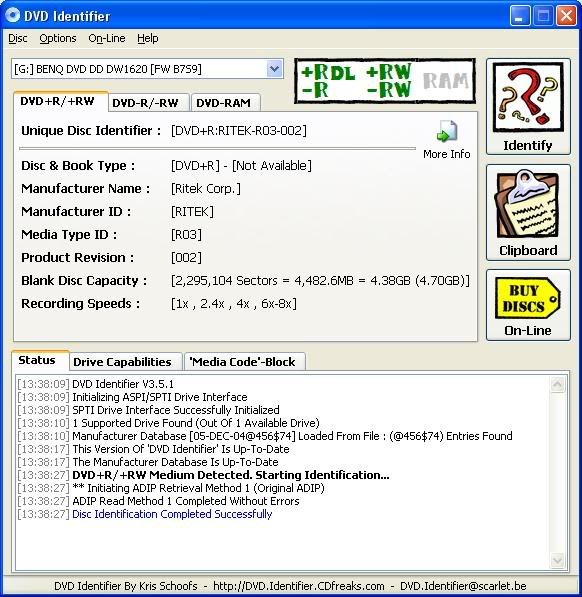Click the status log scroll down arrow
The width and height of the screenshot is (582, 597).
tap(557, 560)
